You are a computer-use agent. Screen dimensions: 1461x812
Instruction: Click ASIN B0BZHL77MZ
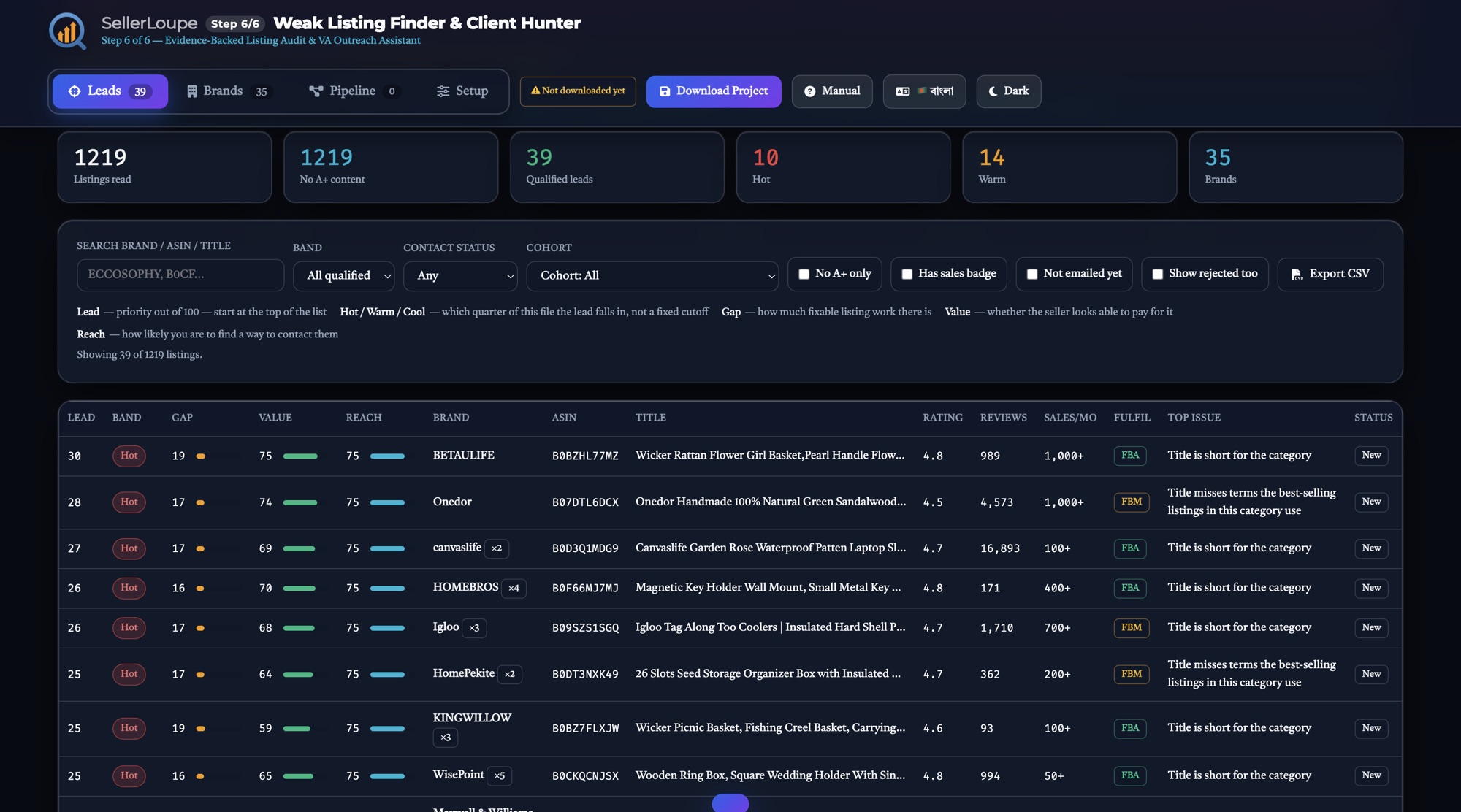pyautogui.click(x=585, y=456)
